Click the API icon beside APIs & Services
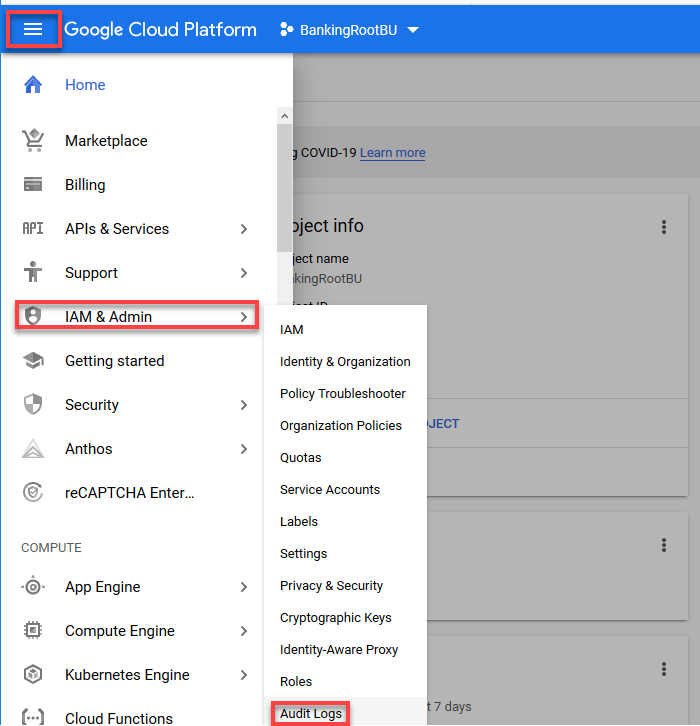This screenshot has width=700, height=726. 33,228
